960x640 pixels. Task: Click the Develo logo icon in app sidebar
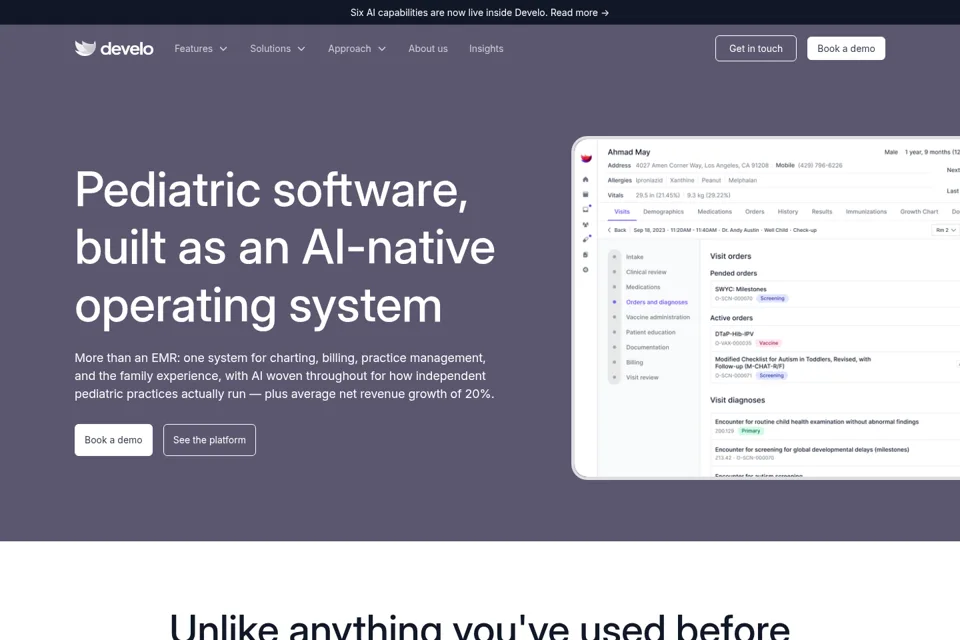586,159
